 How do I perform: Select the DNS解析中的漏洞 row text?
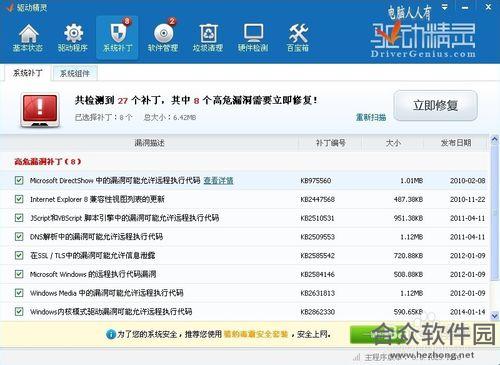(96, 237)
